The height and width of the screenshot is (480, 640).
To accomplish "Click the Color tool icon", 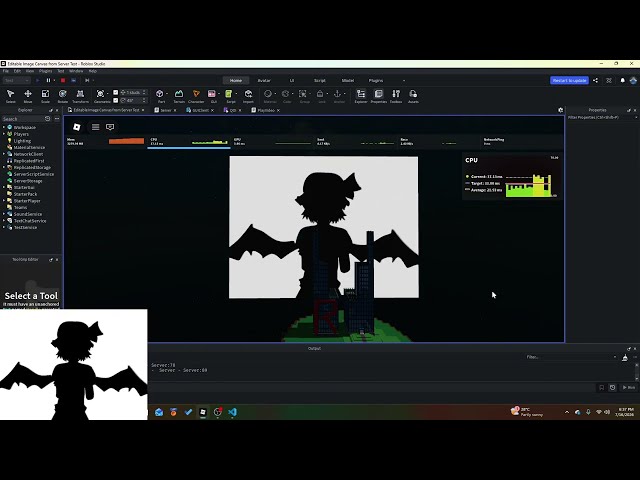I will tap(286, 96).
